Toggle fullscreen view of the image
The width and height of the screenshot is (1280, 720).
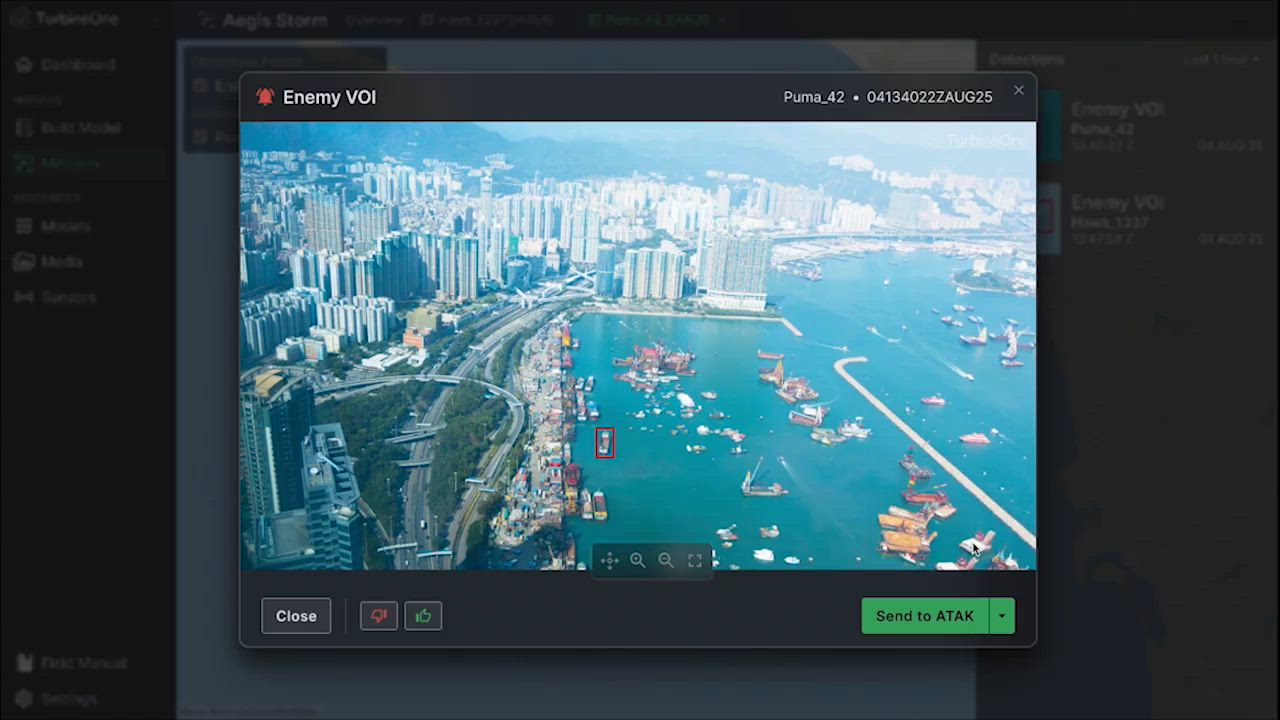pos(695,561)
